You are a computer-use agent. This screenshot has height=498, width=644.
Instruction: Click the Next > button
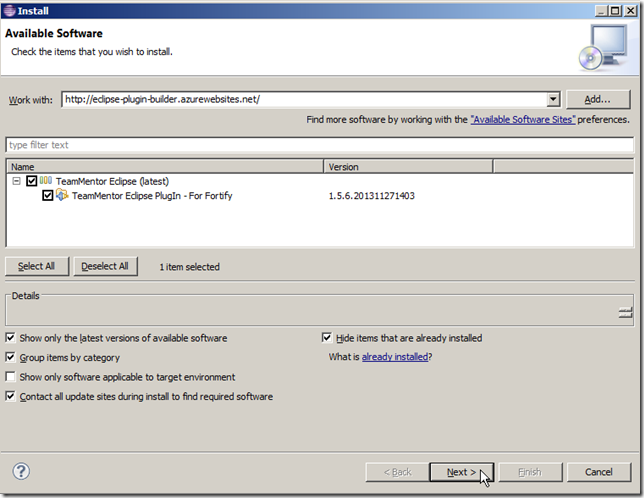(x=461, y=472)
